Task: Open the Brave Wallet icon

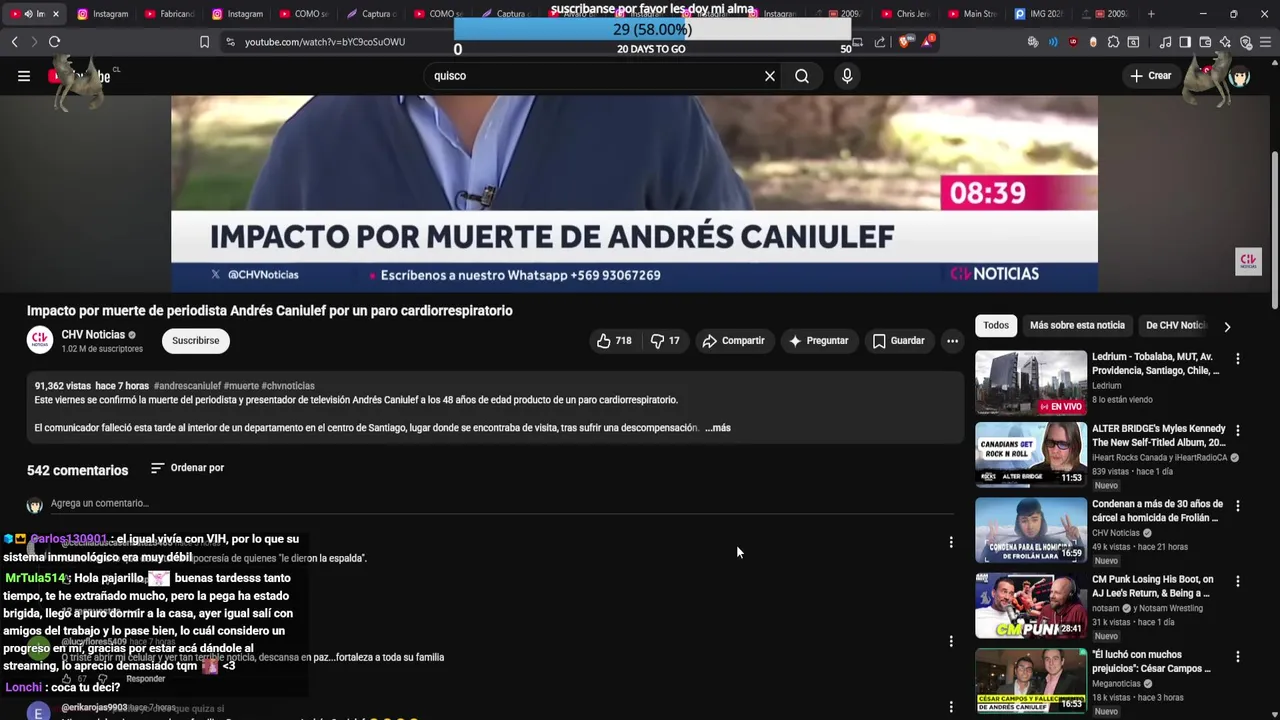Action: click(x=1205, y=42)
